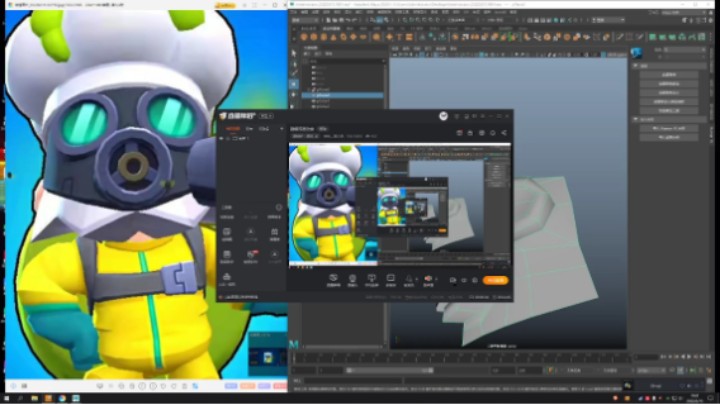720x404 pixels.
Task: Click on Maya's time slider ruler
Action: (x=461, y=357)
